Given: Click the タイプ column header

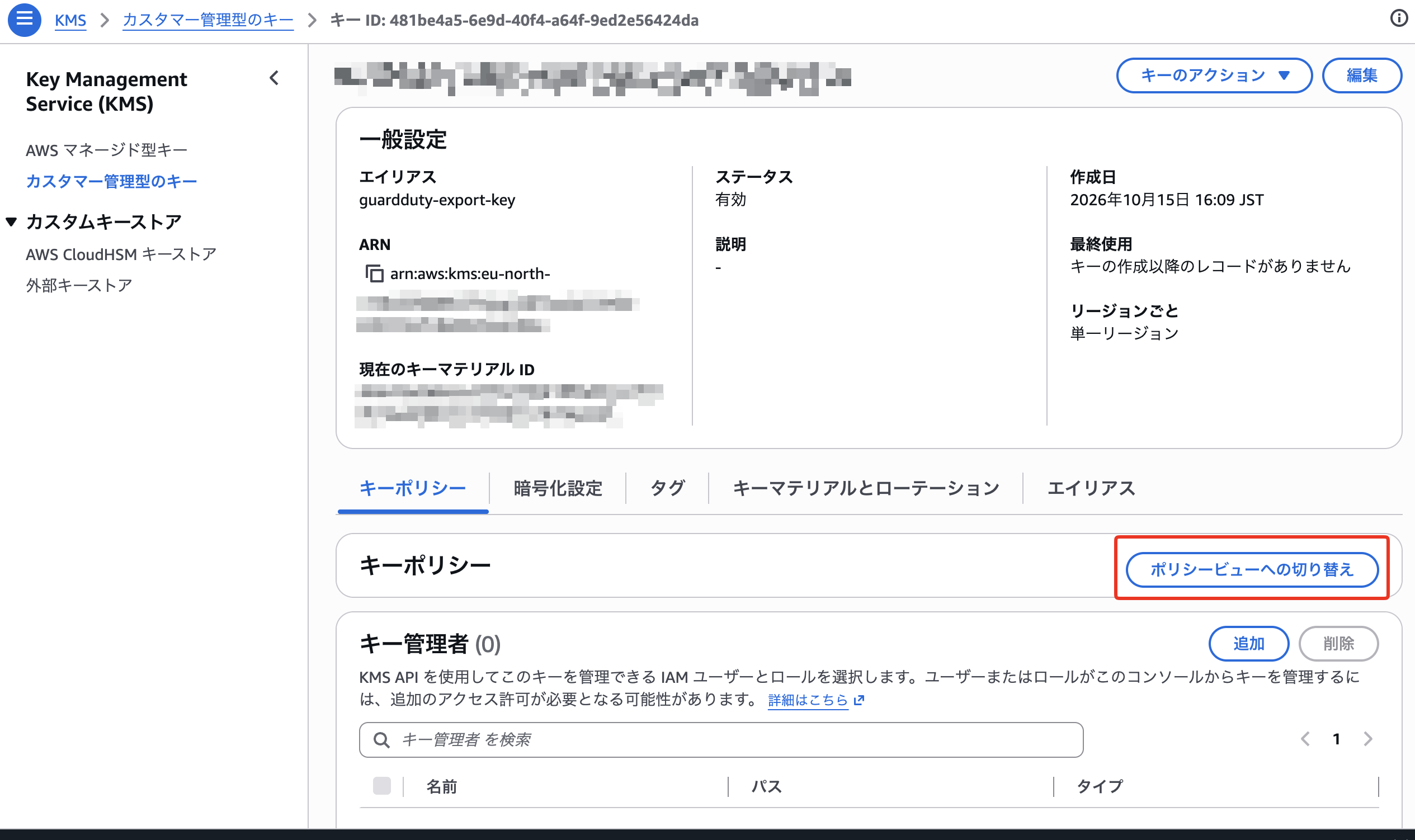Looking at the screenshot, I should (1100, 786).
